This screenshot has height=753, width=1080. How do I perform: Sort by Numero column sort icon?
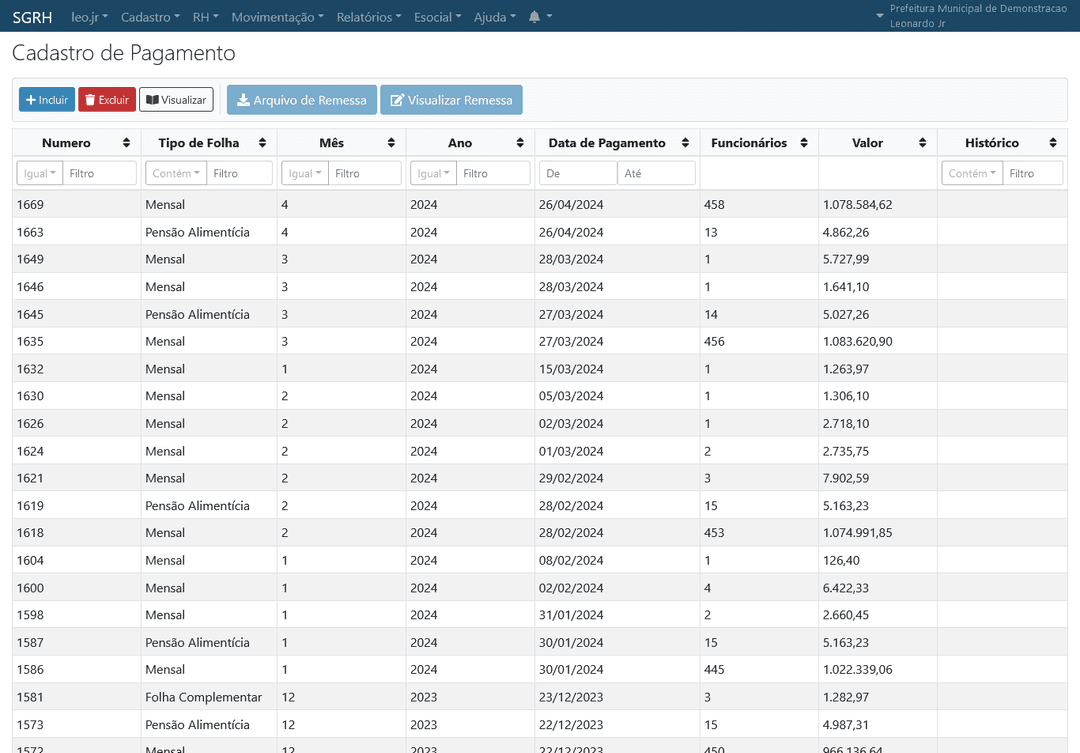click(x=126, y=143)
